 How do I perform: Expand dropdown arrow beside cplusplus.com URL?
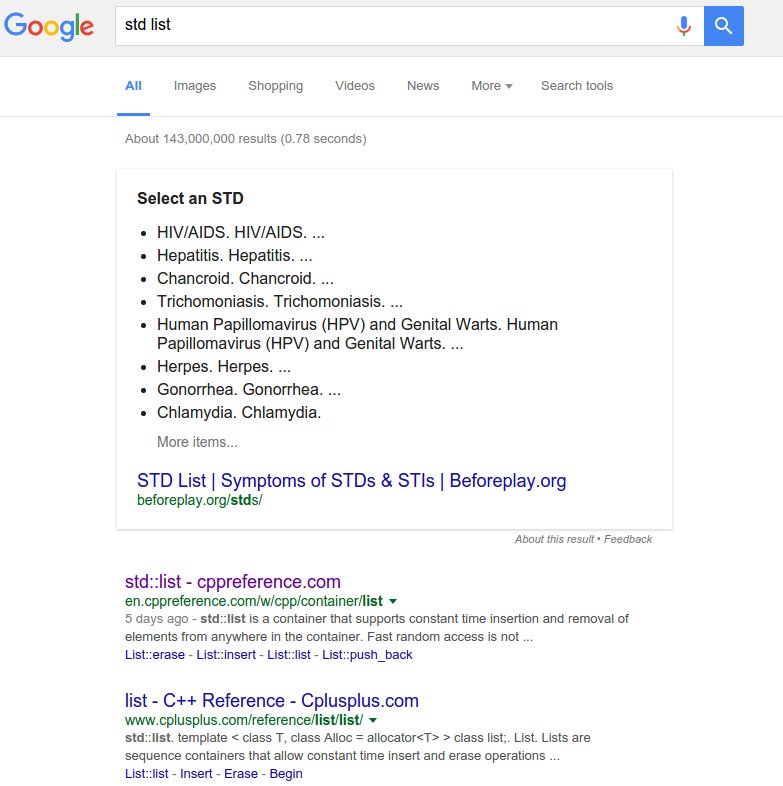point(373,720)
